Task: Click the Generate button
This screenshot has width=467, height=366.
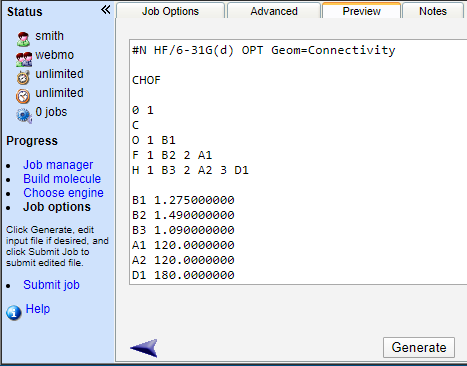Action: tap(419, 347)
